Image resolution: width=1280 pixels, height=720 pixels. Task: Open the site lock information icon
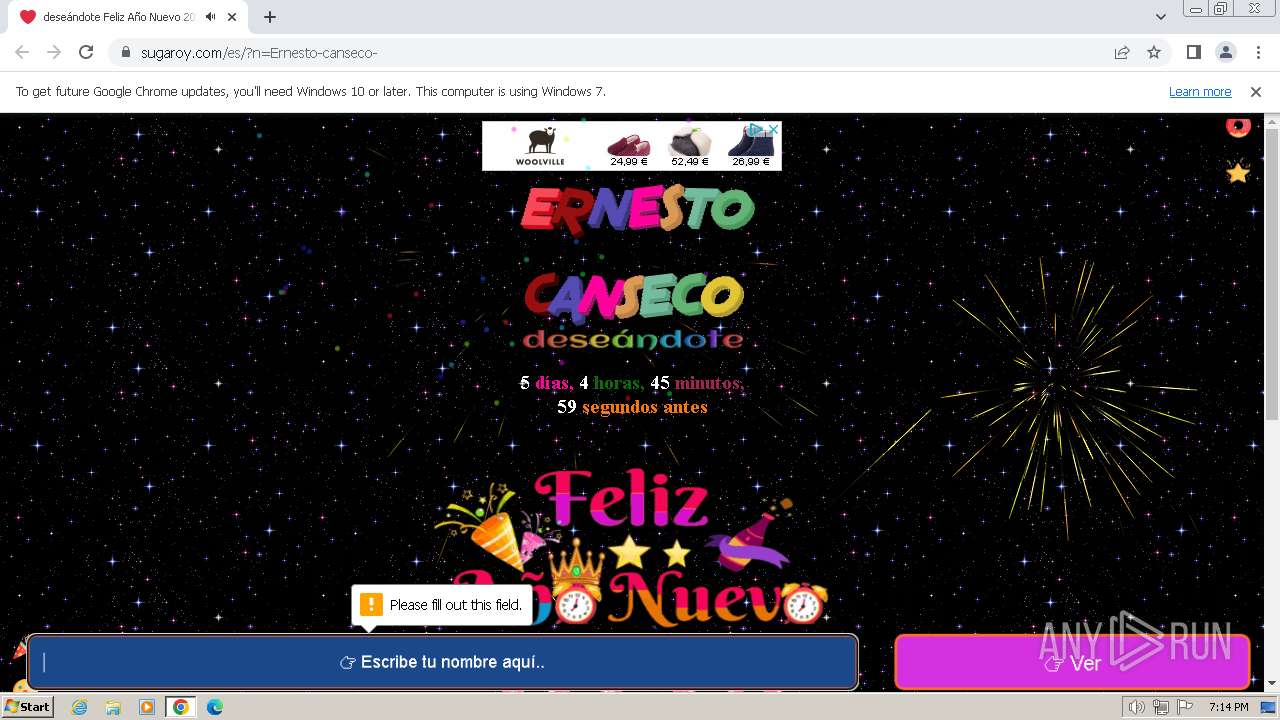(125, 52)
